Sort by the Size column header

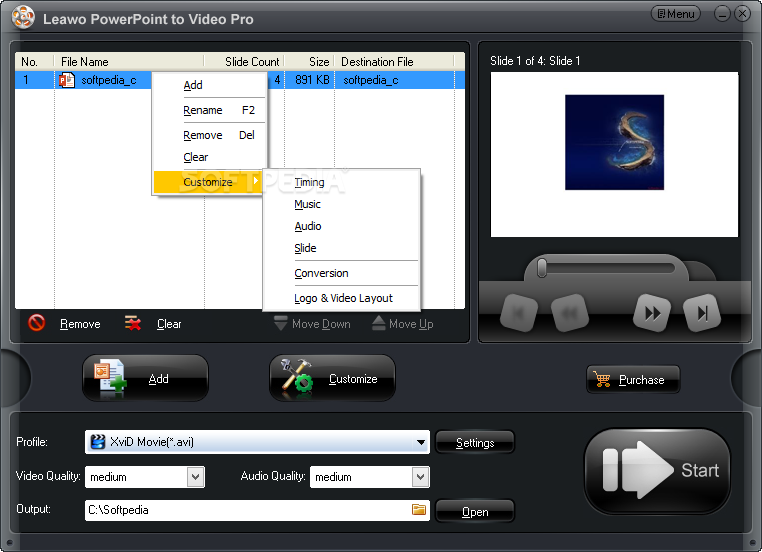point(310,62)
